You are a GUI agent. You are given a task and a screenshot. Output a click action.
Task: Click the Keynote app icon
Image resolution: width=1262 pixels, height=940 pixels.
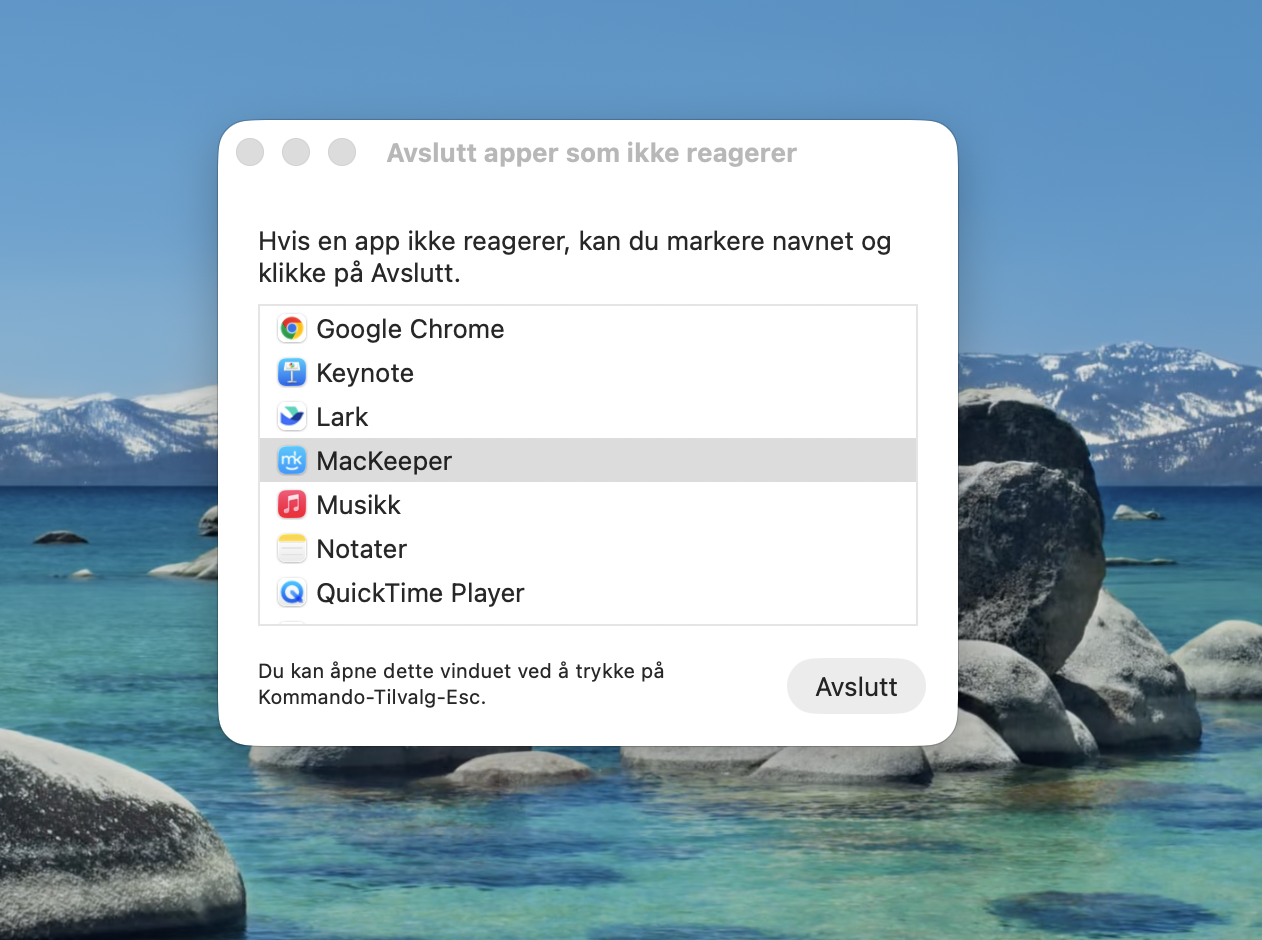(x=292, y=373)
